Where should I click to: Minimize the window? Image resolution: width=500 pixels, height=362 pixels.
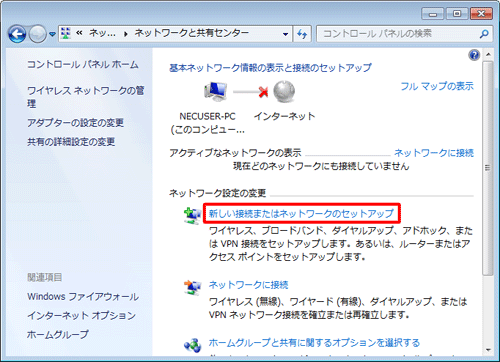click(x=433, y=14)
